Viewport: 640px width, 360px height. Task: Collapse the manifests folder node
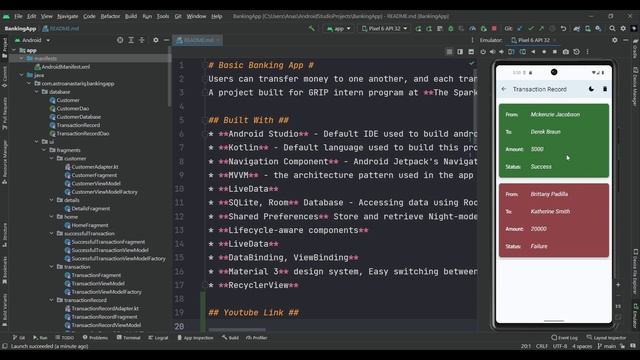click(x=22, y=58)
